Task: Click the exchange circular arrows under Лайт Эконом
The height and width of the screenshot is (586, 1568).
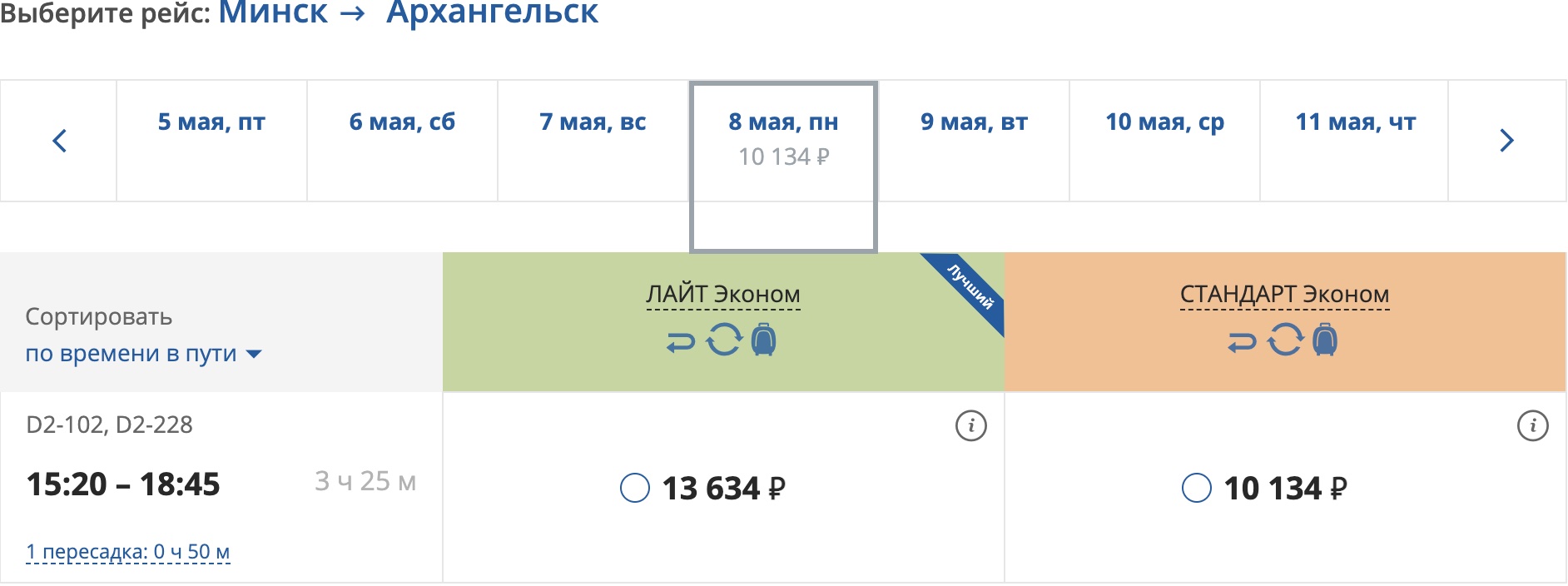Action: [x=724, y=340]
